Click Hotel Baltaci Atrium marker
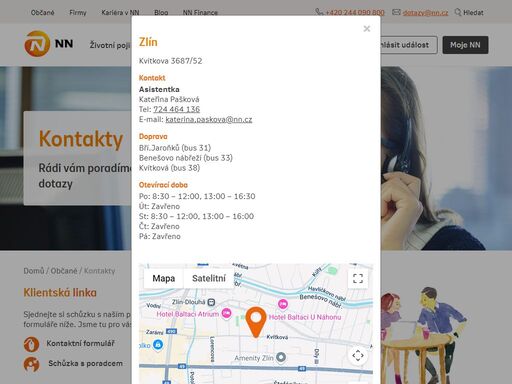 [x=227, y=313]
